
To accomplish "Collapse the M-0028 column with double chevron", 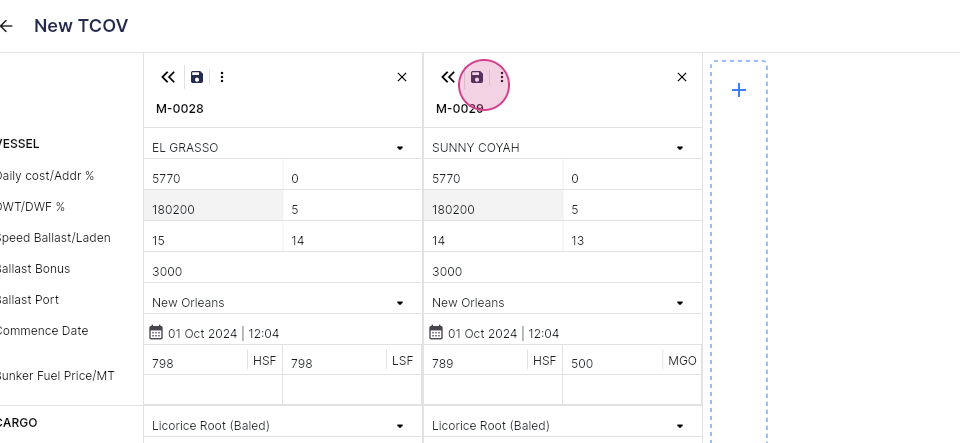I will [168, 77].
